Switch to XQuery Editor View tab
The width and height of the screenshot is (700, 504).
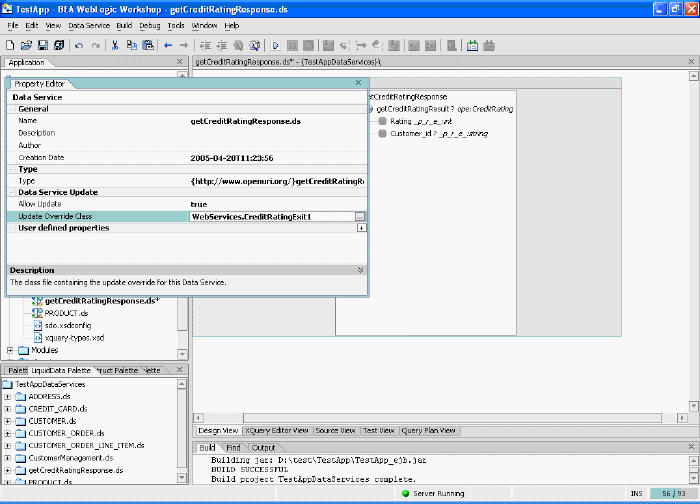277,431
